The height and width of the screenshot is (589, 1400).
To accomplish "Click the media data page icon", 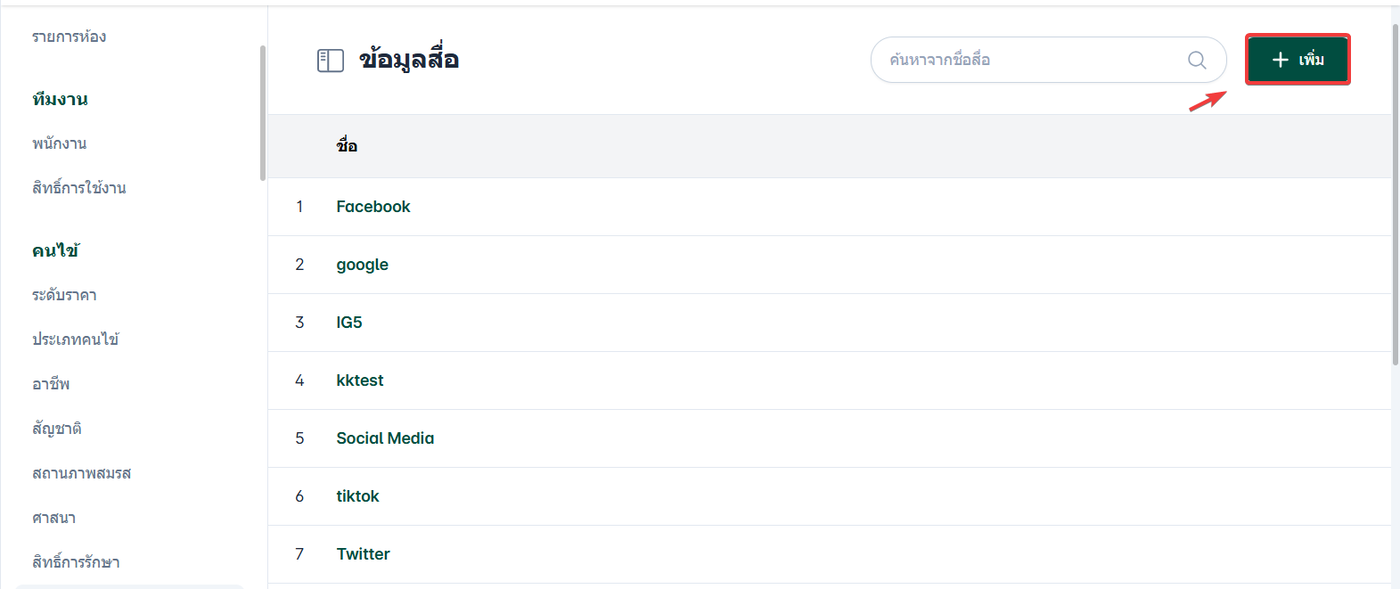I will pos(330,61).
